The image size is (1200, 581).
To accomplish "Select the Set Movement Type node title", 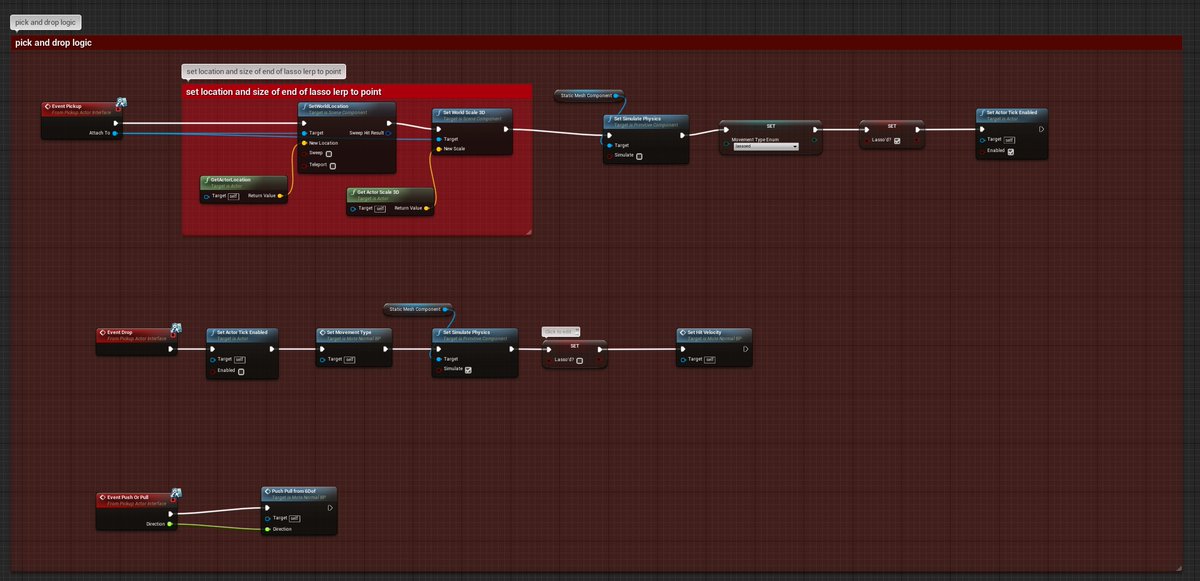I will (349, 331).
